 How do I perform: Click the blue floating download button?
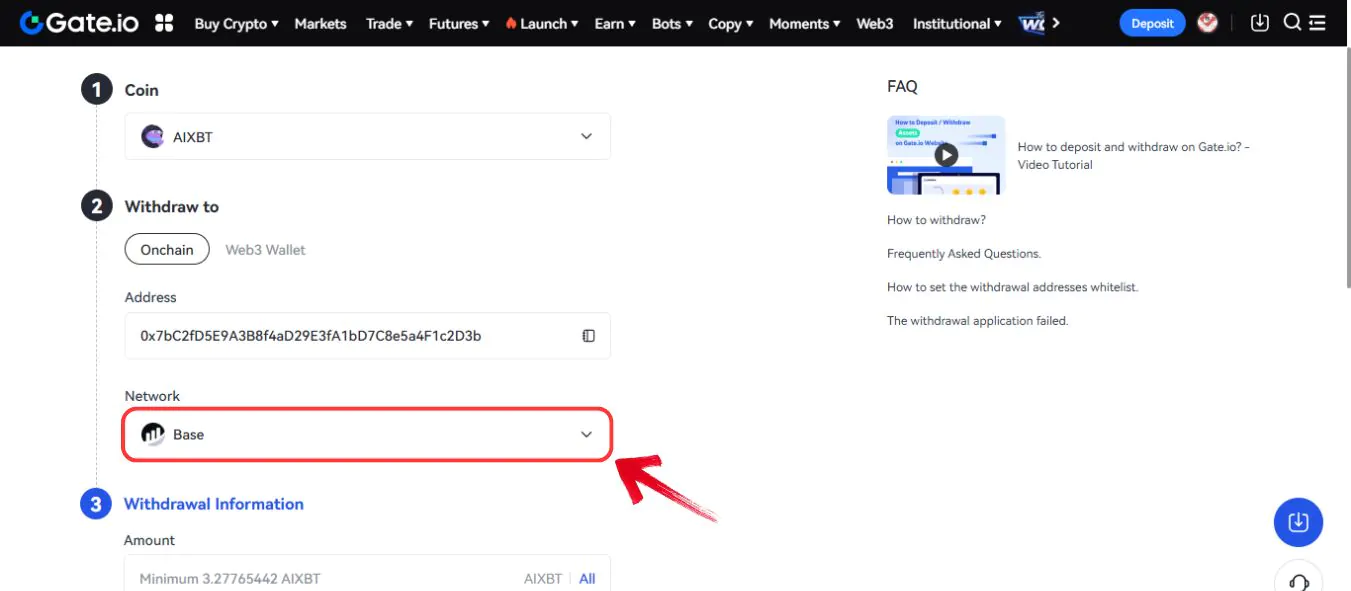(1298, 521)
